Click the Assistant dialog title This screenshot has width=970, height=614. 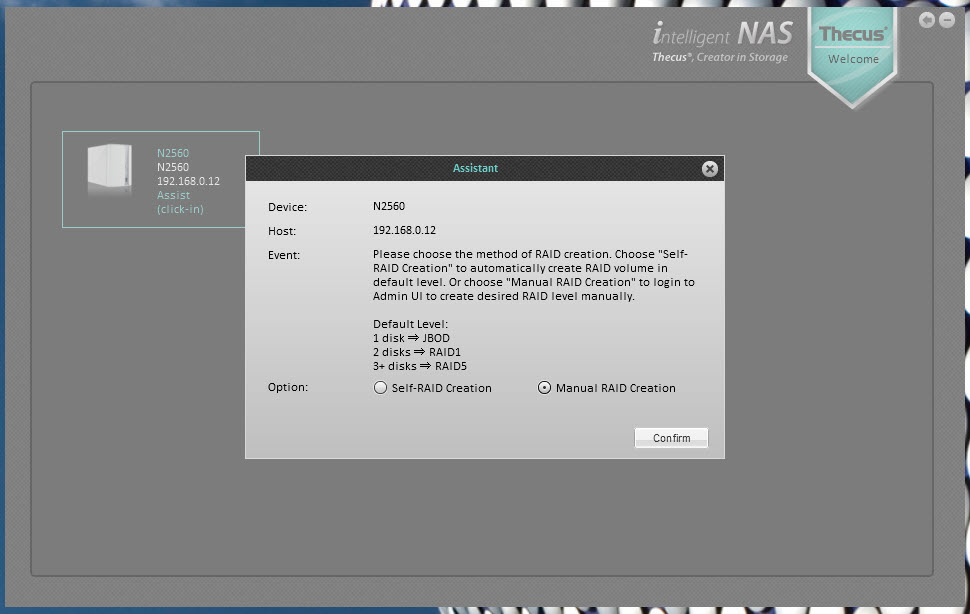click(x=475, y=168)
